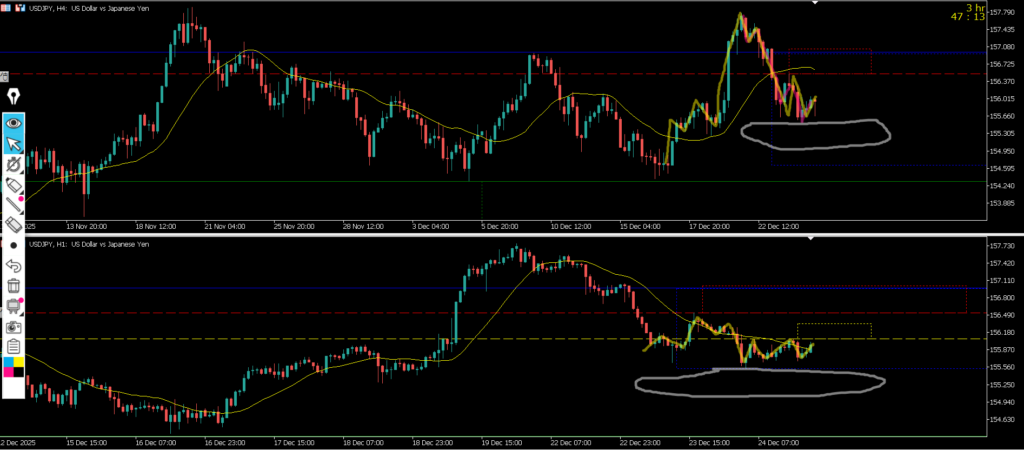Click the '22 Dec 12:00' time label

click(x=779, y=226)
